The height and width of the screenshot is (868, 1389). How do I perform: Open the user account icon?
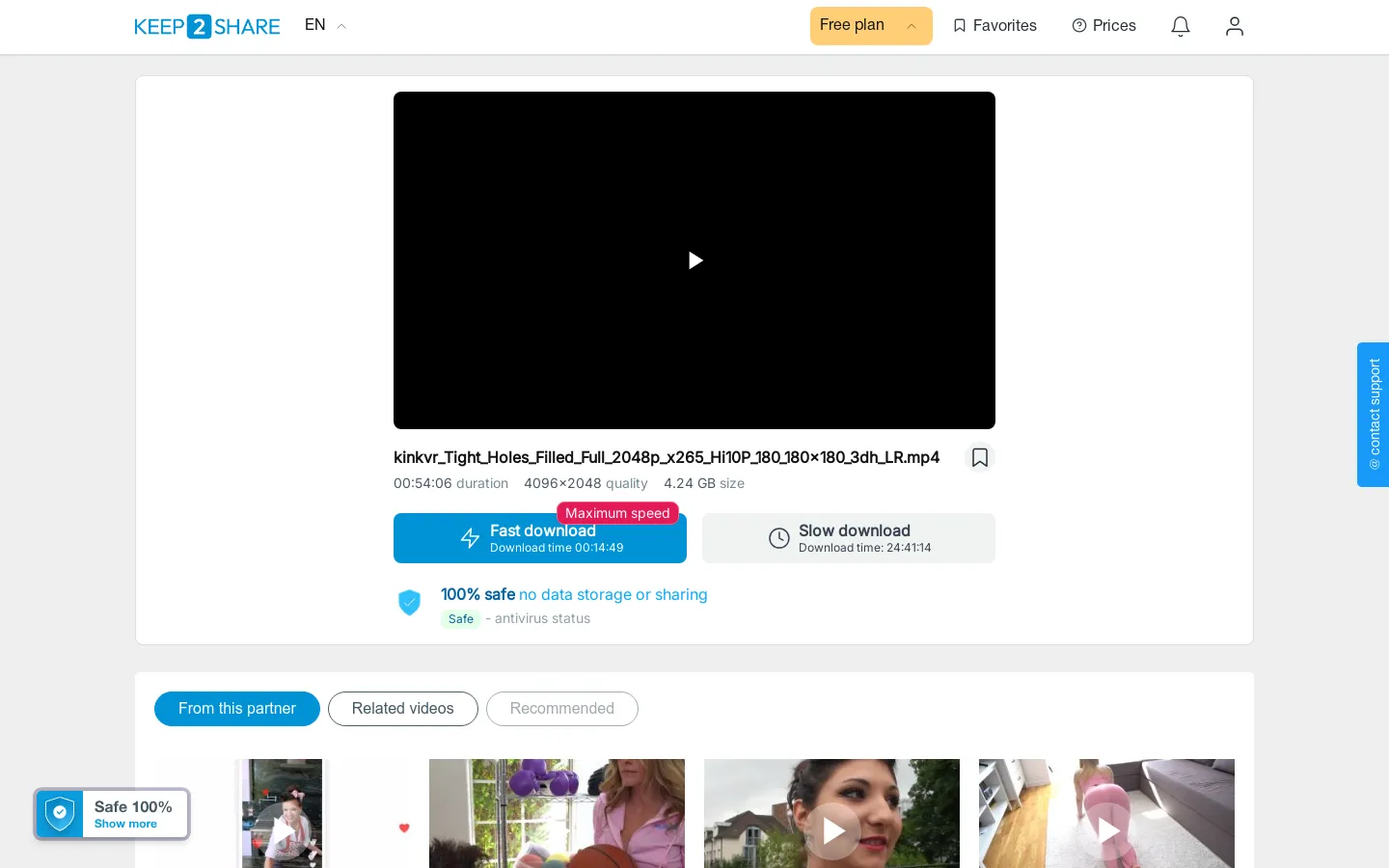point(1235,26)
